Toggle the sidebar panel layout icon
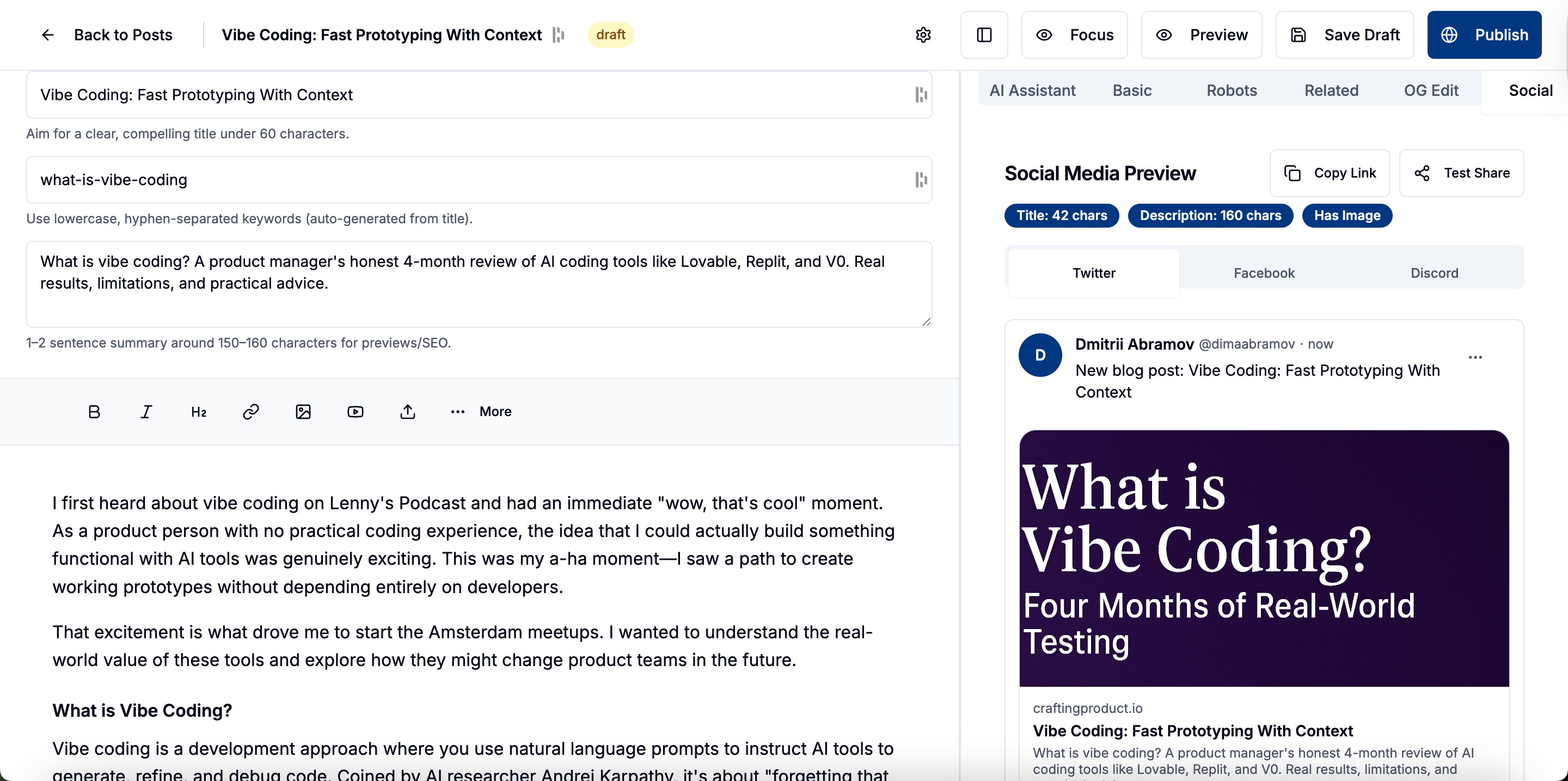1568x781 pixels. [x=984, y=35]
